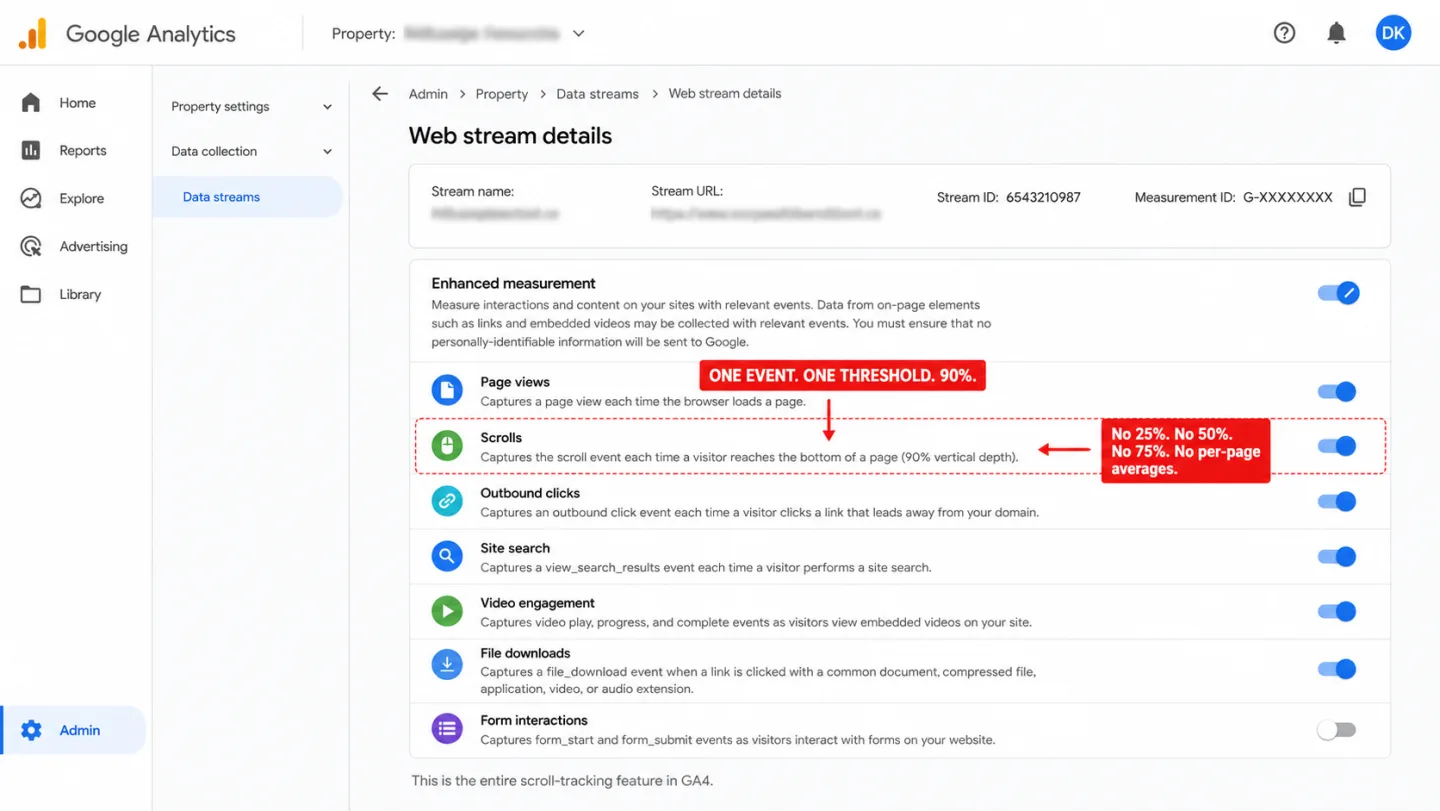Turn off the Outbound clicks toggle
This screenshot has height=811, width=1440.
(1337, 501)
